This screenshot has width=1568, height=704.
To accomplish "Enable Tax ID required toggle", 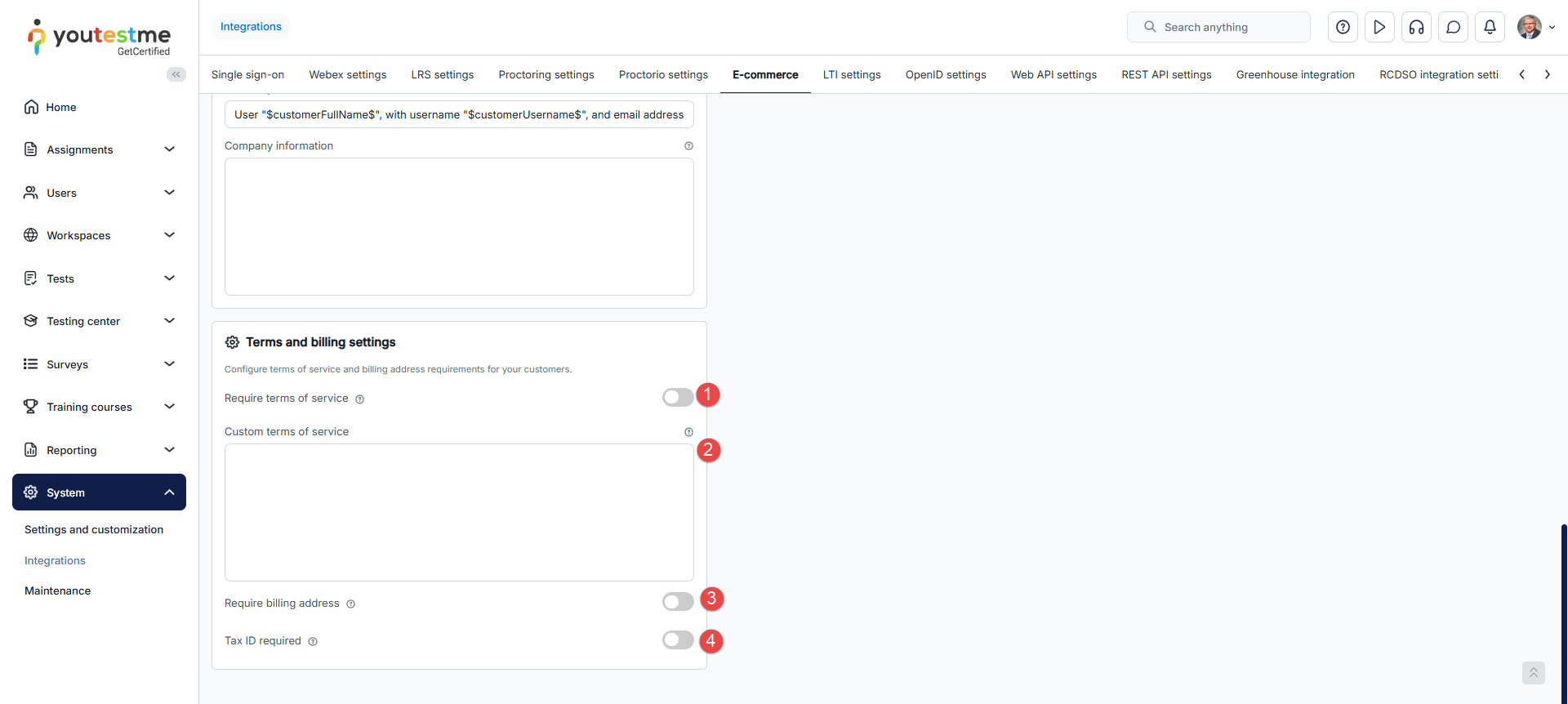I will (678, 639).
